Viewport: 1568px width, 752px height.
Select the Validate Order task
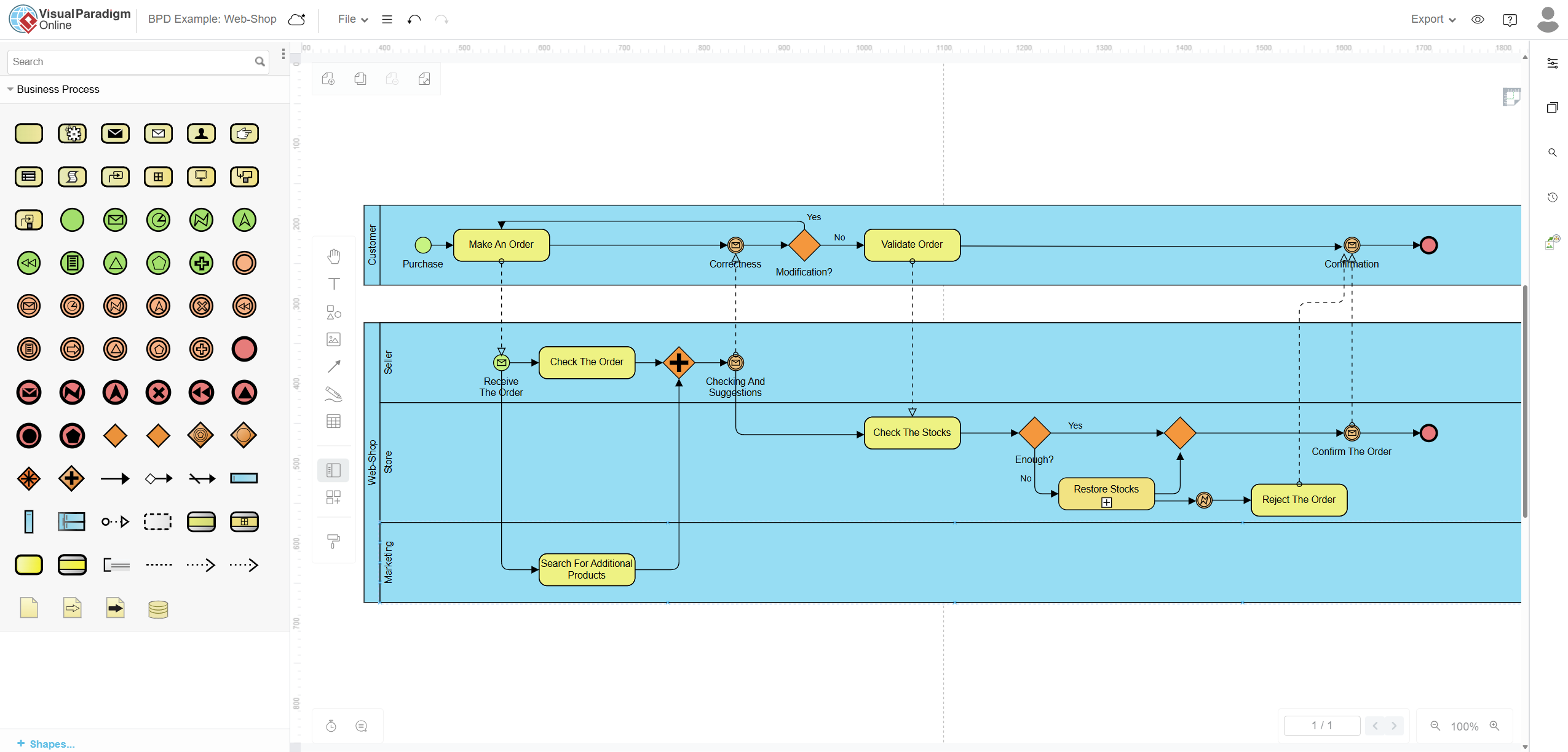coord(912,245)
